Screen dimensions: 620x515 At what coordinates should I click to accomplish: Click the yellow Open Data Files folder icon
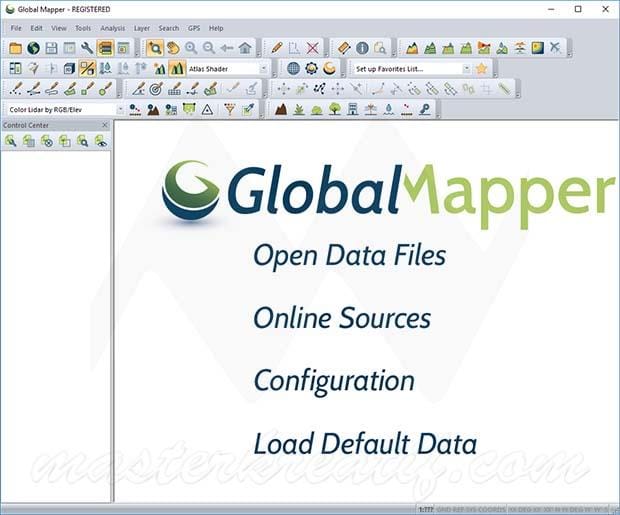point(15,48)
